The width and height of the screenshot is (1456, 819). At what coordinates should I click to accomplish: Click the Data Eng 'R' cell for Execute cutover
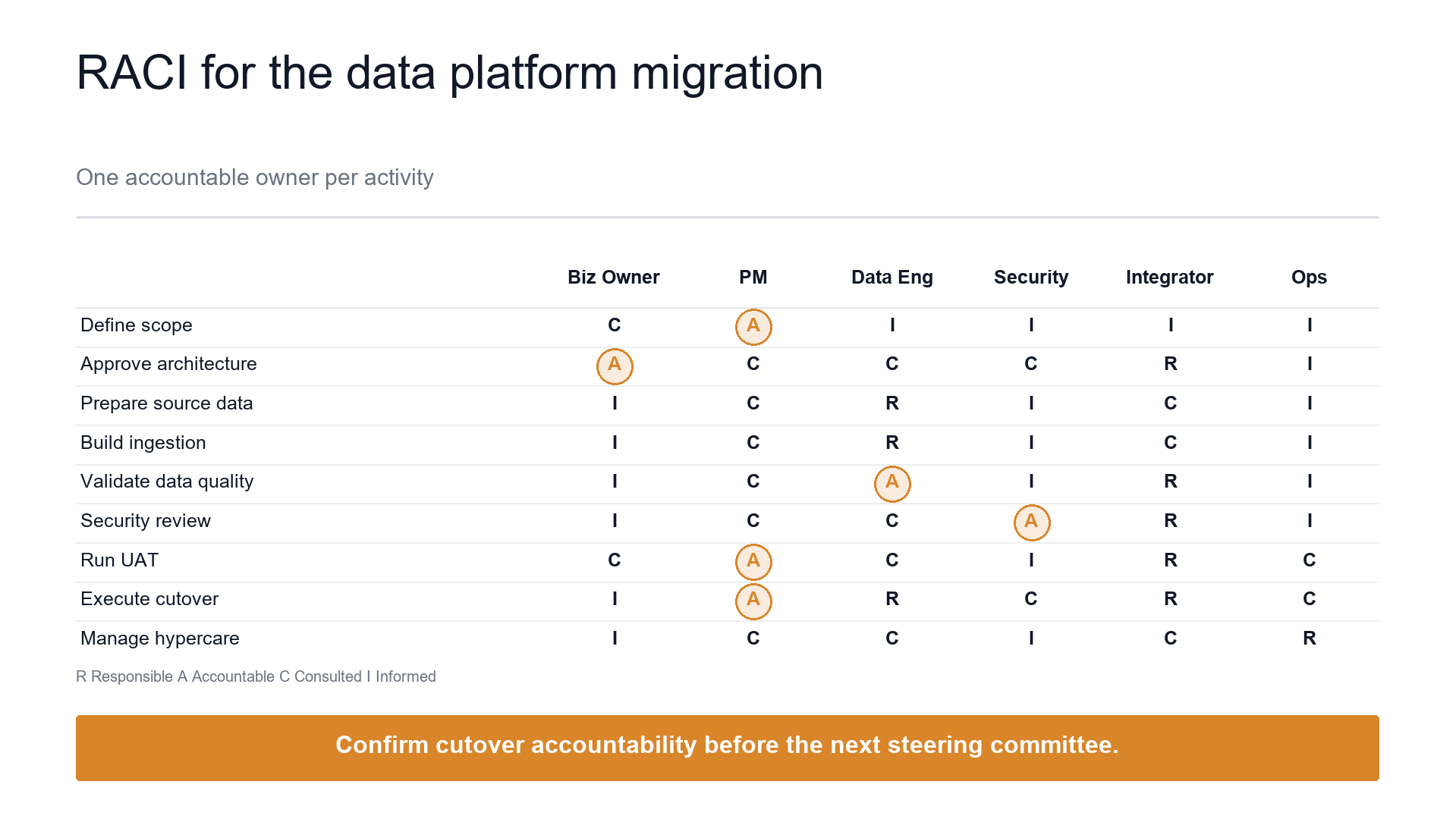(x=892, y=599)
